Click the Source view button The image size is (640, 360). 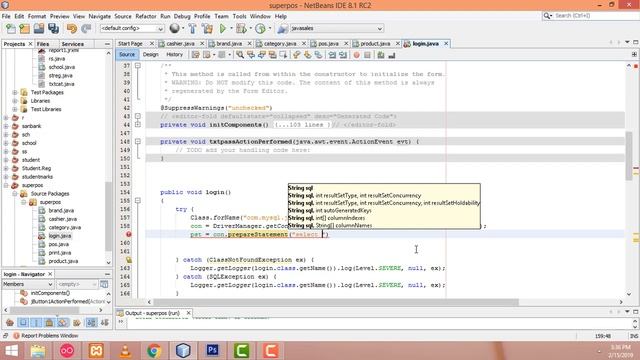(127, 55)
